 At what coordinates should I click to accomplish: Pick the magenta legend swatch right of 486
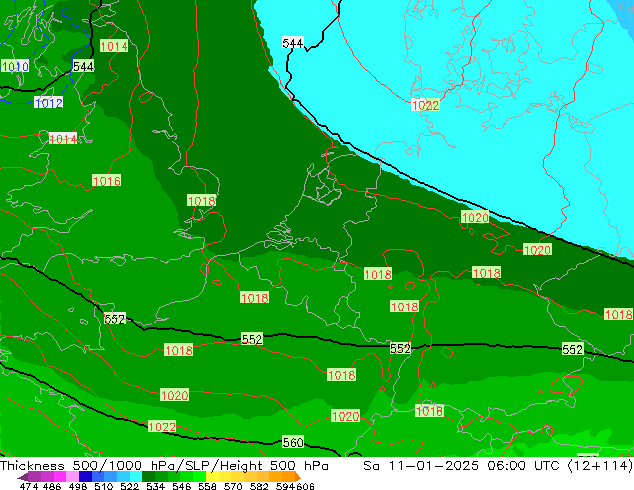(59, 477)
